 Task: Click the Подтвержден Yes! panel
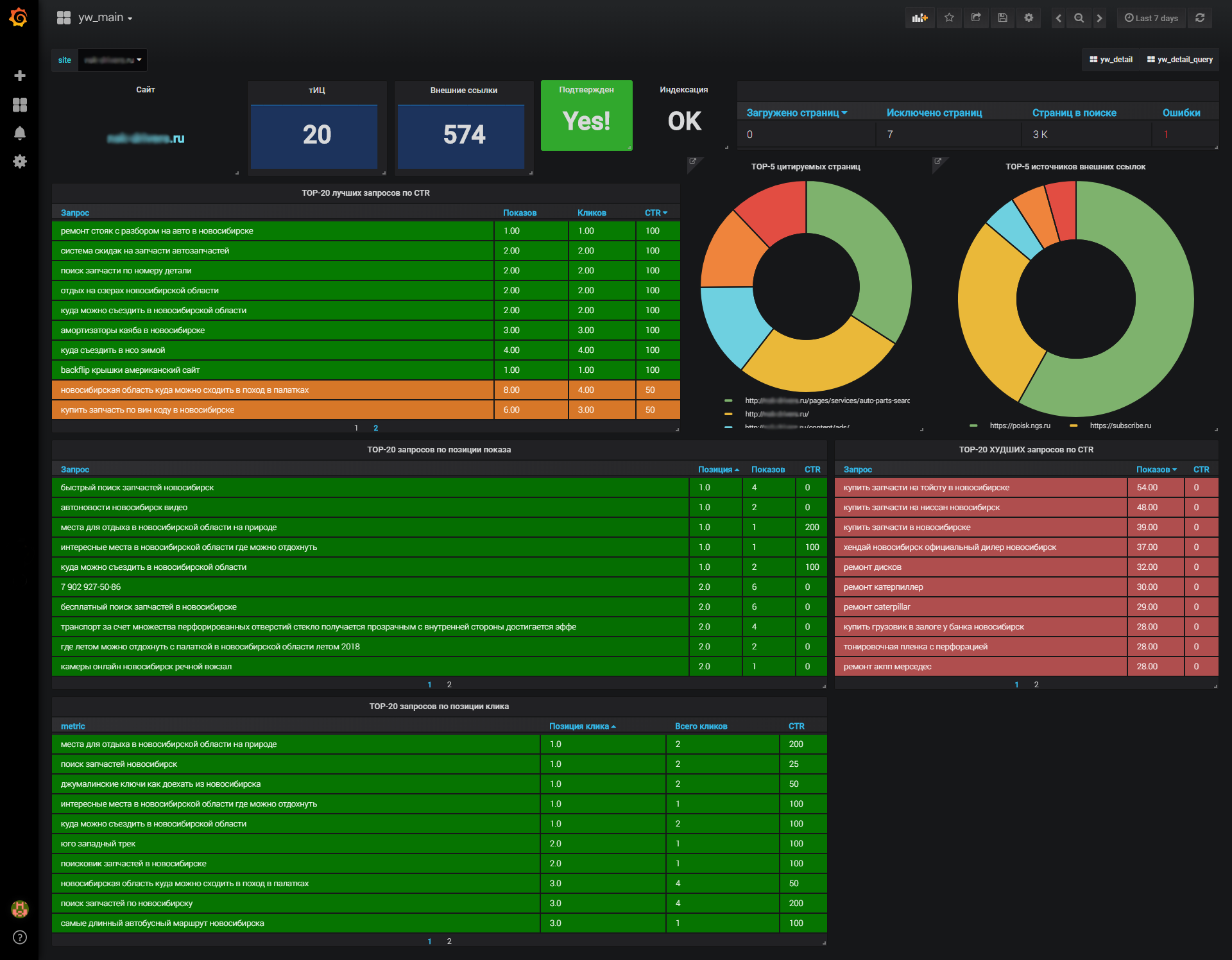(586, 116)
